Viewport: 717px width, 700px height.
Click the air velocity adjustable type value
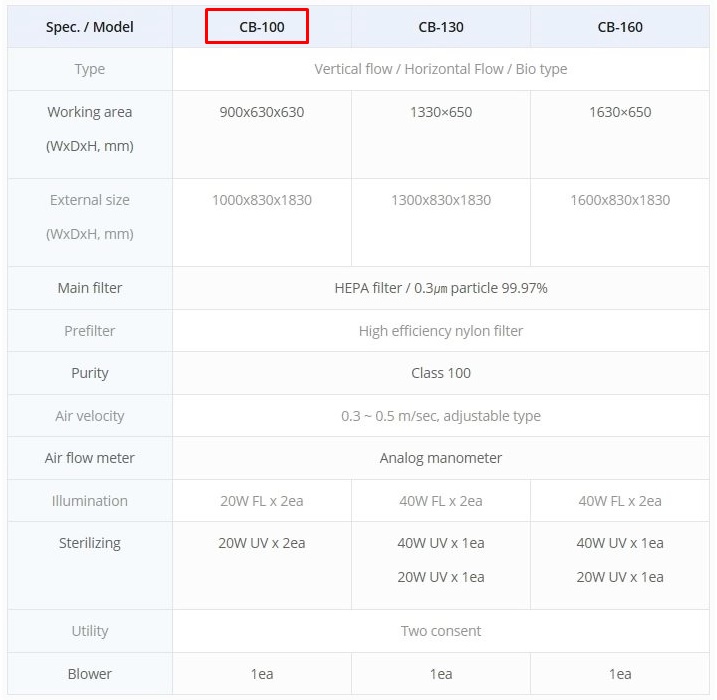[440, 416]
